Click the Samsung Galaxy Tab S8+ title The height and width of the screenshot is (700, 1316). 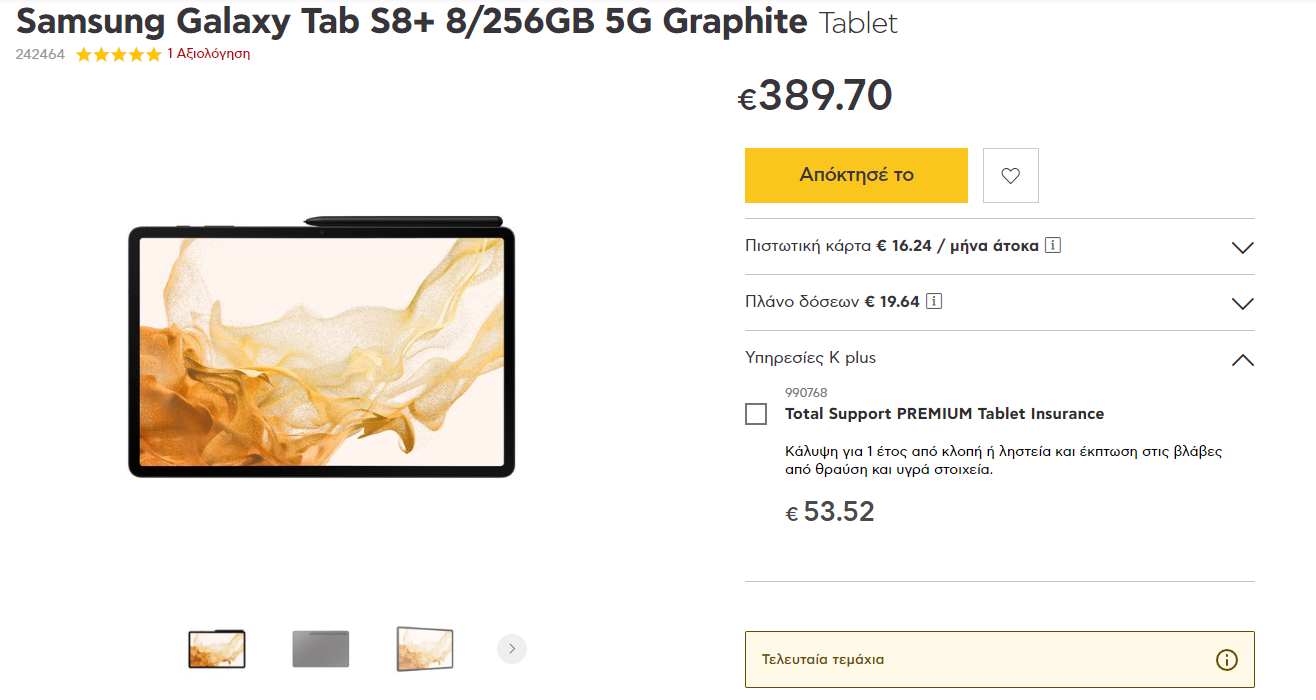[411, 21]
